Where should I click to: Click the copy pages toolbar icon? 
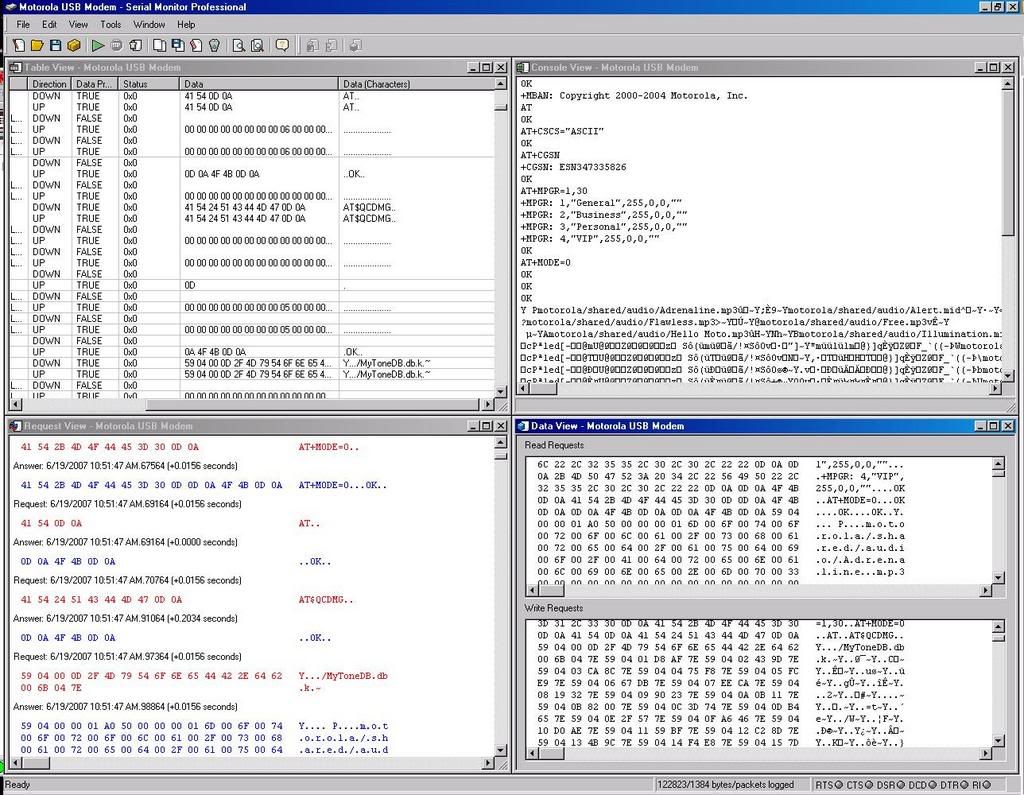(x=159, y=45)
